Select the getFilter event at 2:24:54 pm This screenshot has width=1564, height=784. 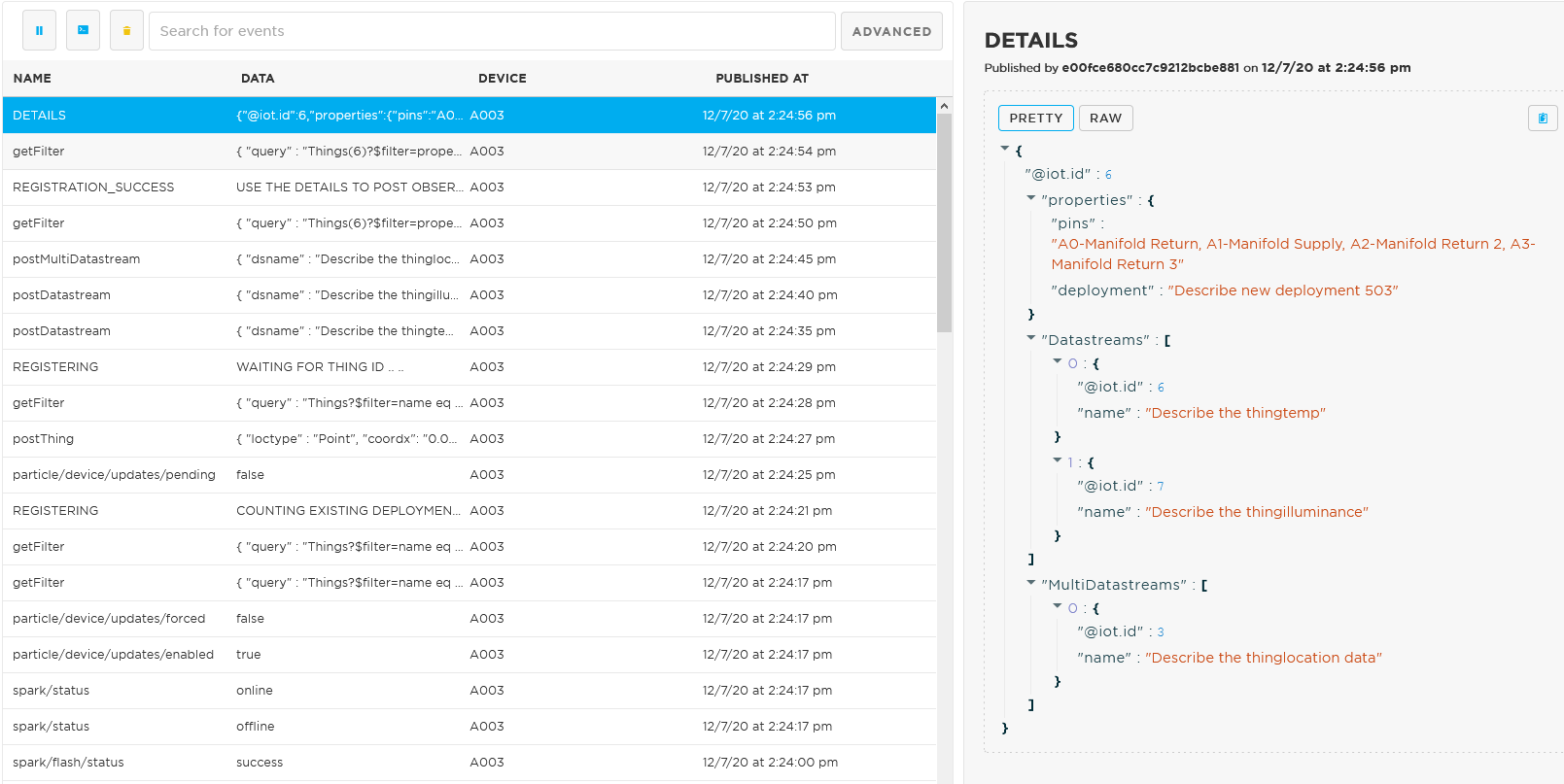point(469,152)
